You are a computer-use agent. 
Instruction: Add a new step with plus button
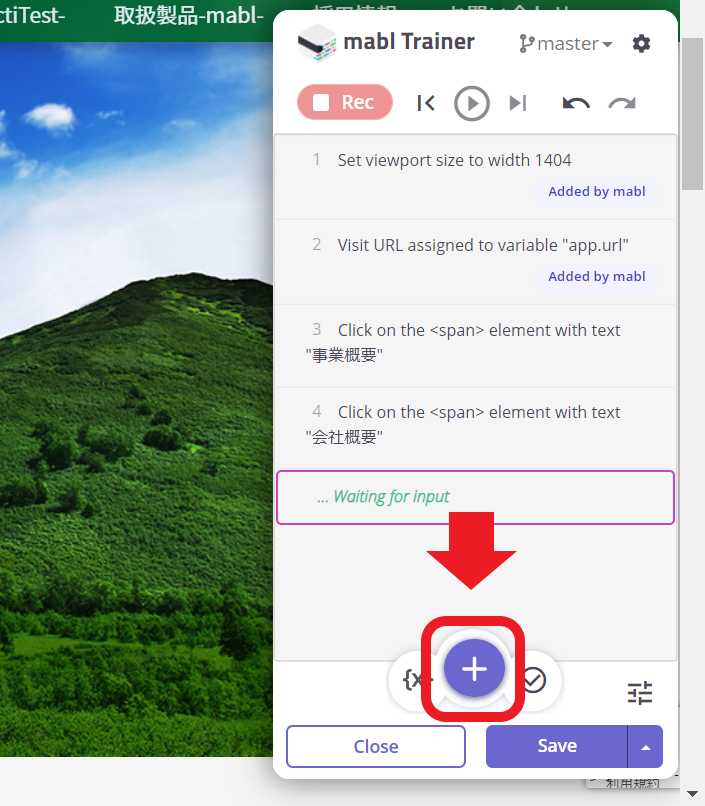click(x=474, y=668)
